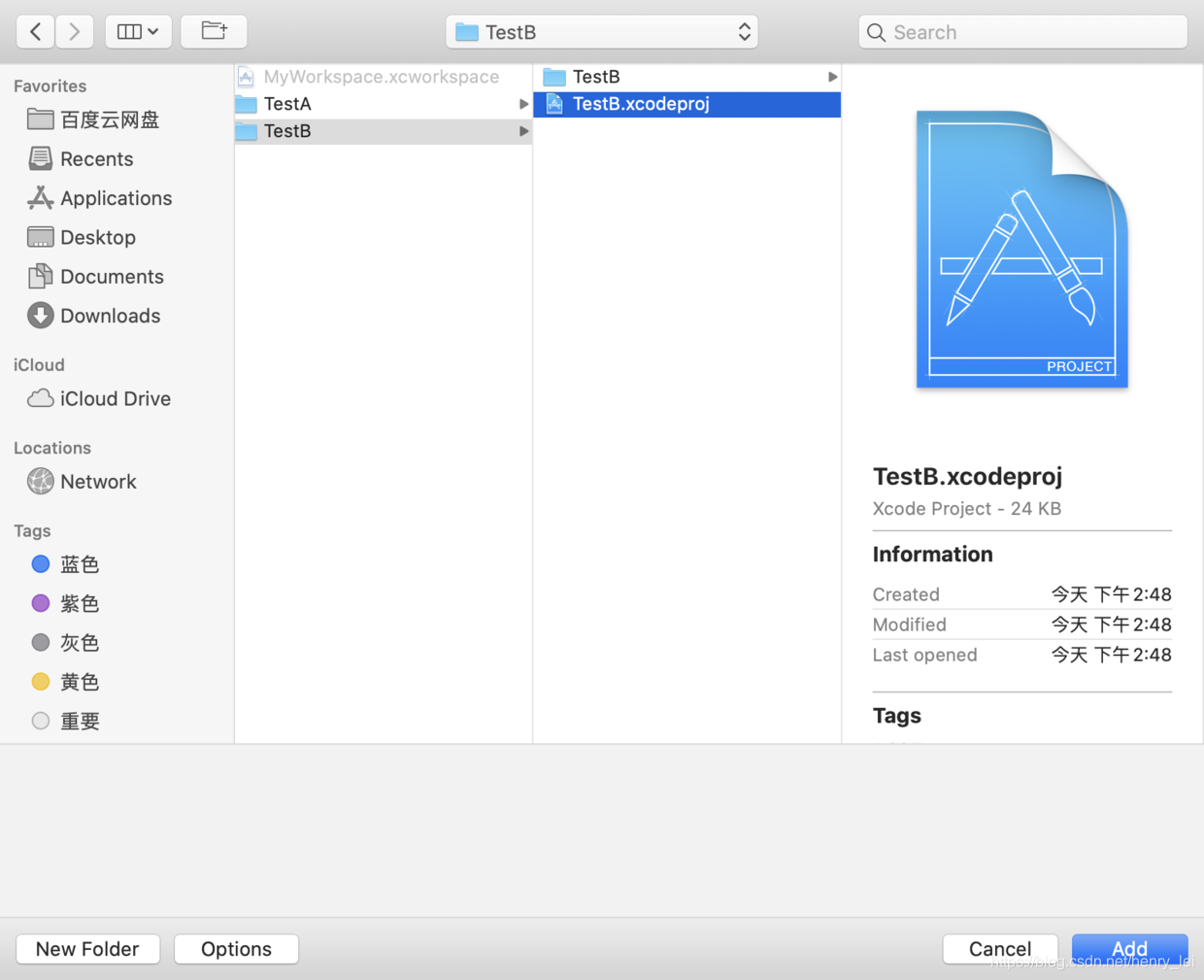Image resolution: width=1204 pixels, height=980 pixels.
Task: Click the Recents clock icon
Action: click(41, 158)
